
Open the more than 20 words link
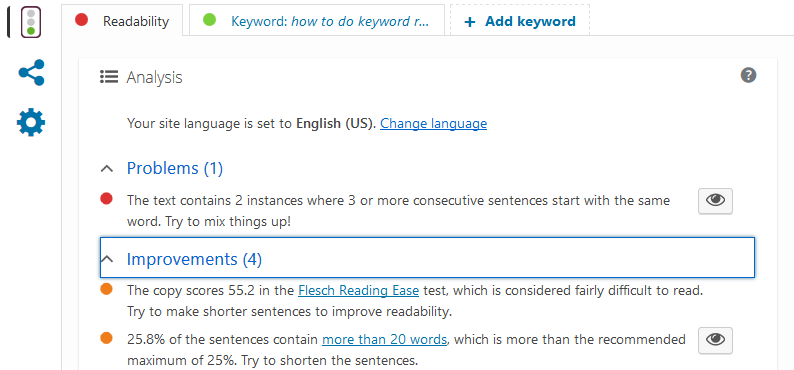(x=384, y=339)
